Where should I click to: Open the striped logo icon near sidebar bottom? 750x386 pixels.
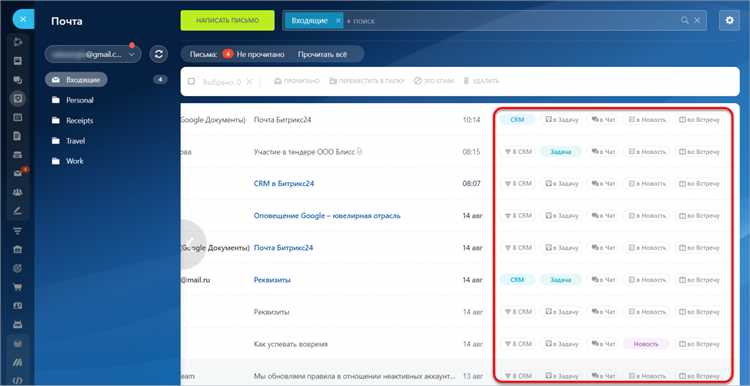18,362
